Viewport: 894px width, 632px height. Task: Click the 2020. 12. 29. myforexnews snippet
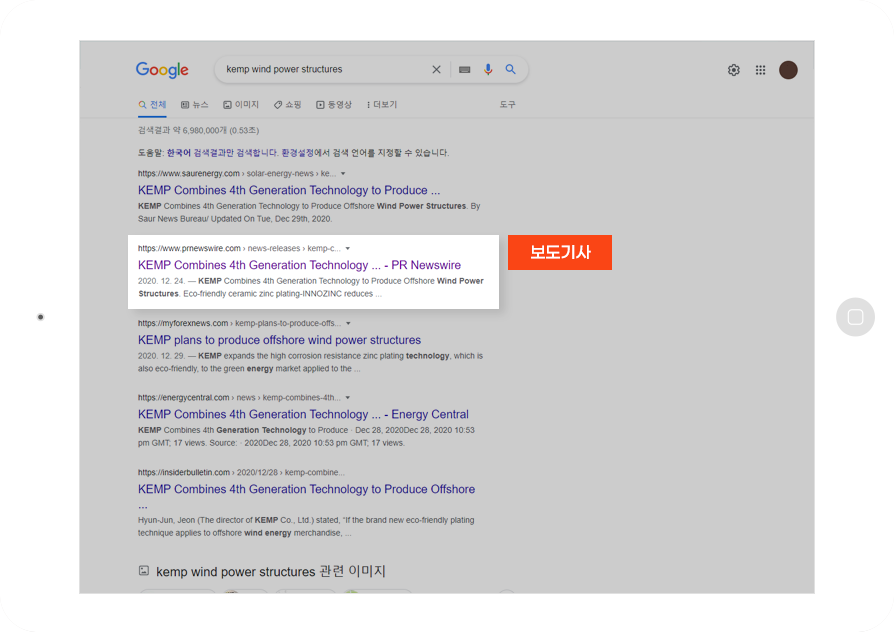[x=310, y=362]
